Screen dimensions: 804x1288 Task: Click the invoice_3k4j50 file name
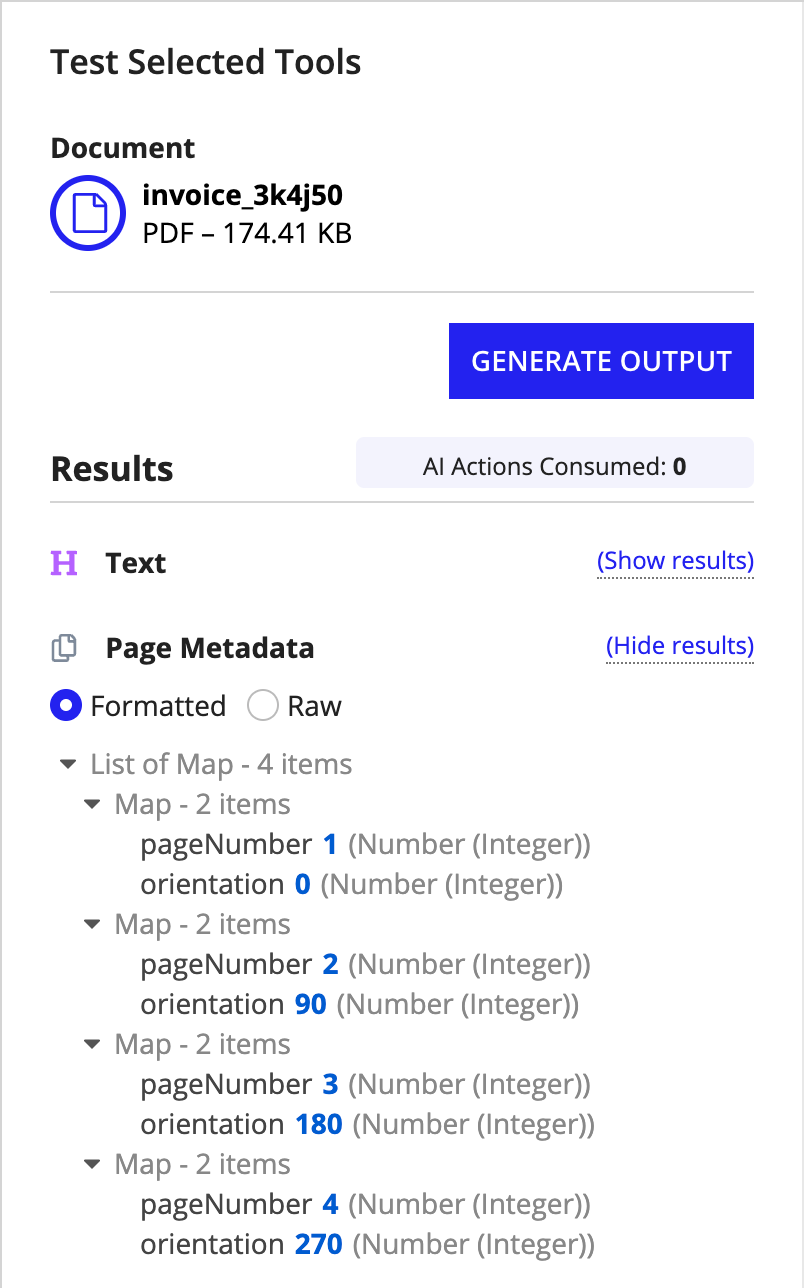pyautogui.click(x=243, y=194)
